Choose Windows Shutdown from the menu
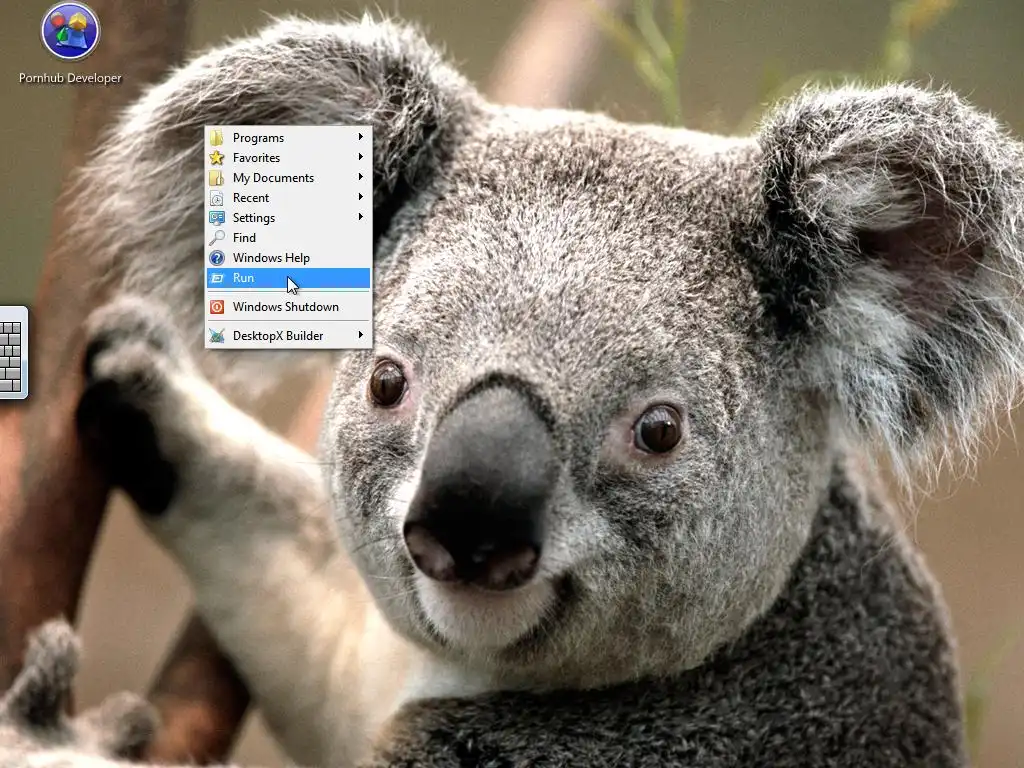This screenshot has height=768, width=1024. [289, 307]
